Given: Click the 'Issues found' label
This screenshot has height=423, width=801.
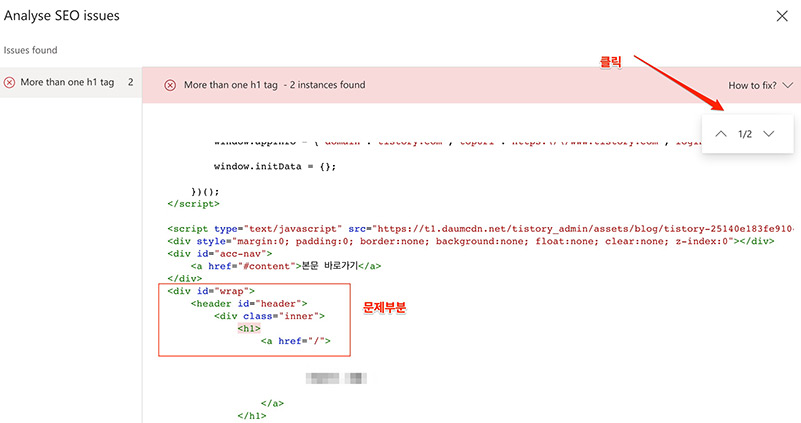Looking at the screenshot, I should [x=30, y=50].
